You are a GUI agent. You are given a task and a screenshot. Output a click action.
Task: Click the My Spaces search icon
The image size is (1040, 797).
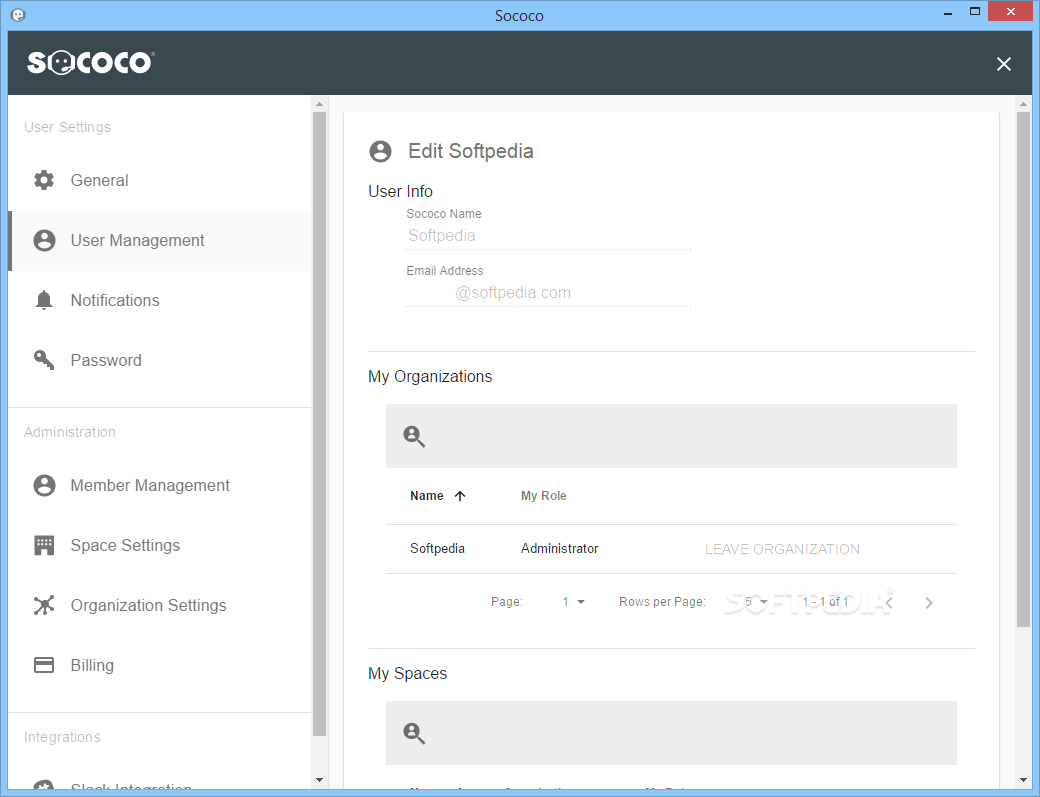[414, 733]
